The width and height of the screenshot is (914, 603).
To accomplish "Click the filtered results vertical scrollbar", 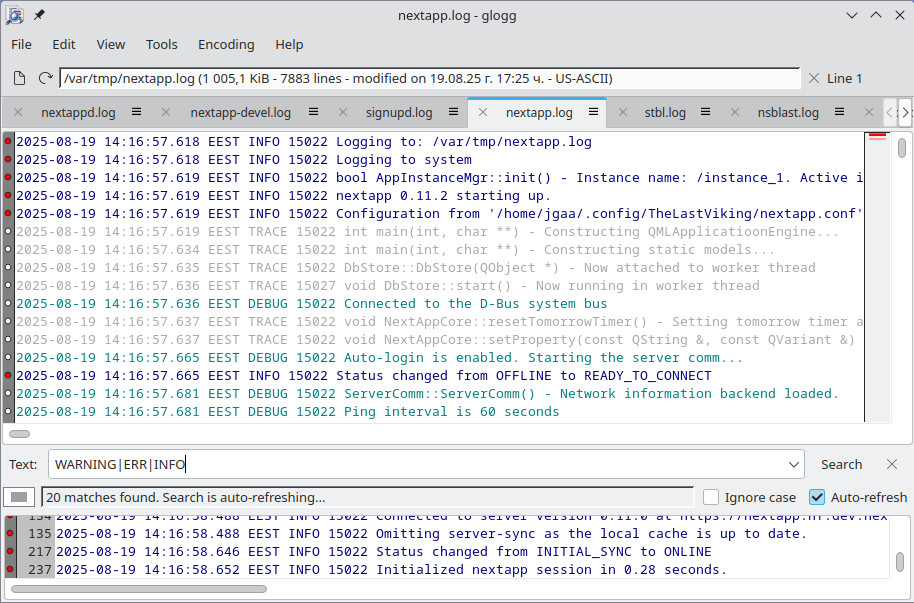I will coord(900,562).
